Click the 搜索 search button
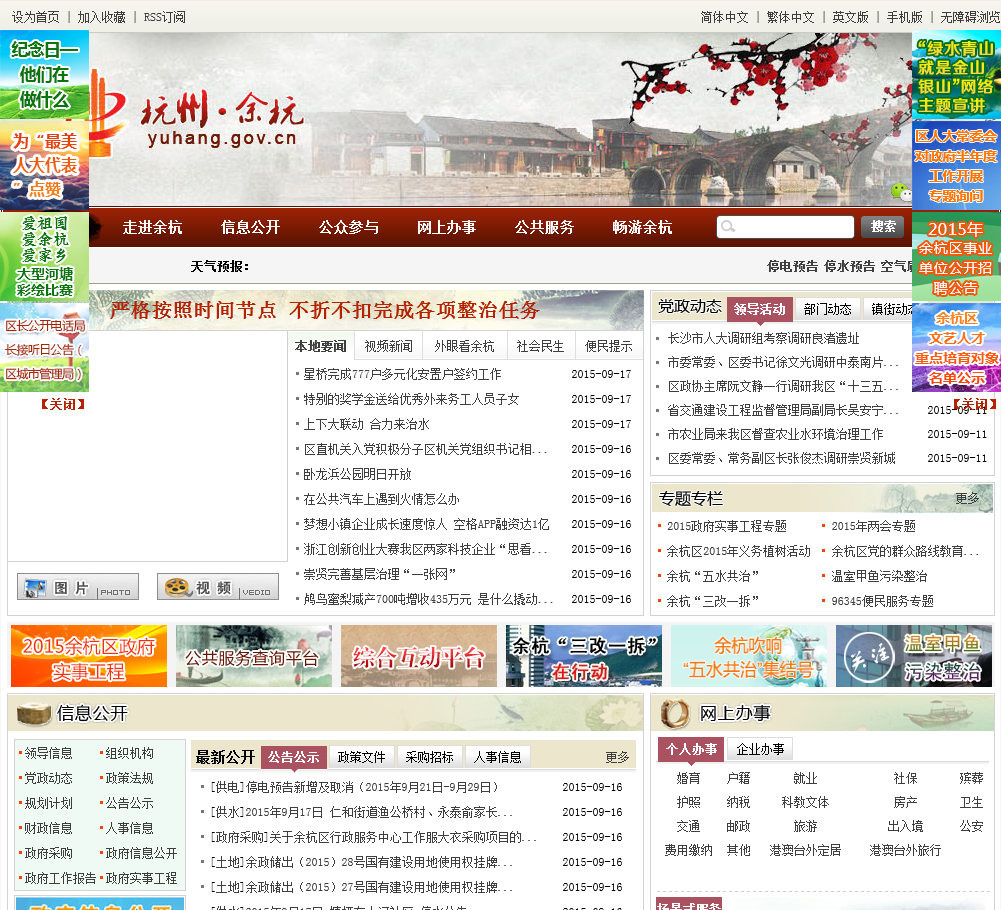Image resolution: width=1001 pixels, height=910 pixels. click(x=882, y=227)
